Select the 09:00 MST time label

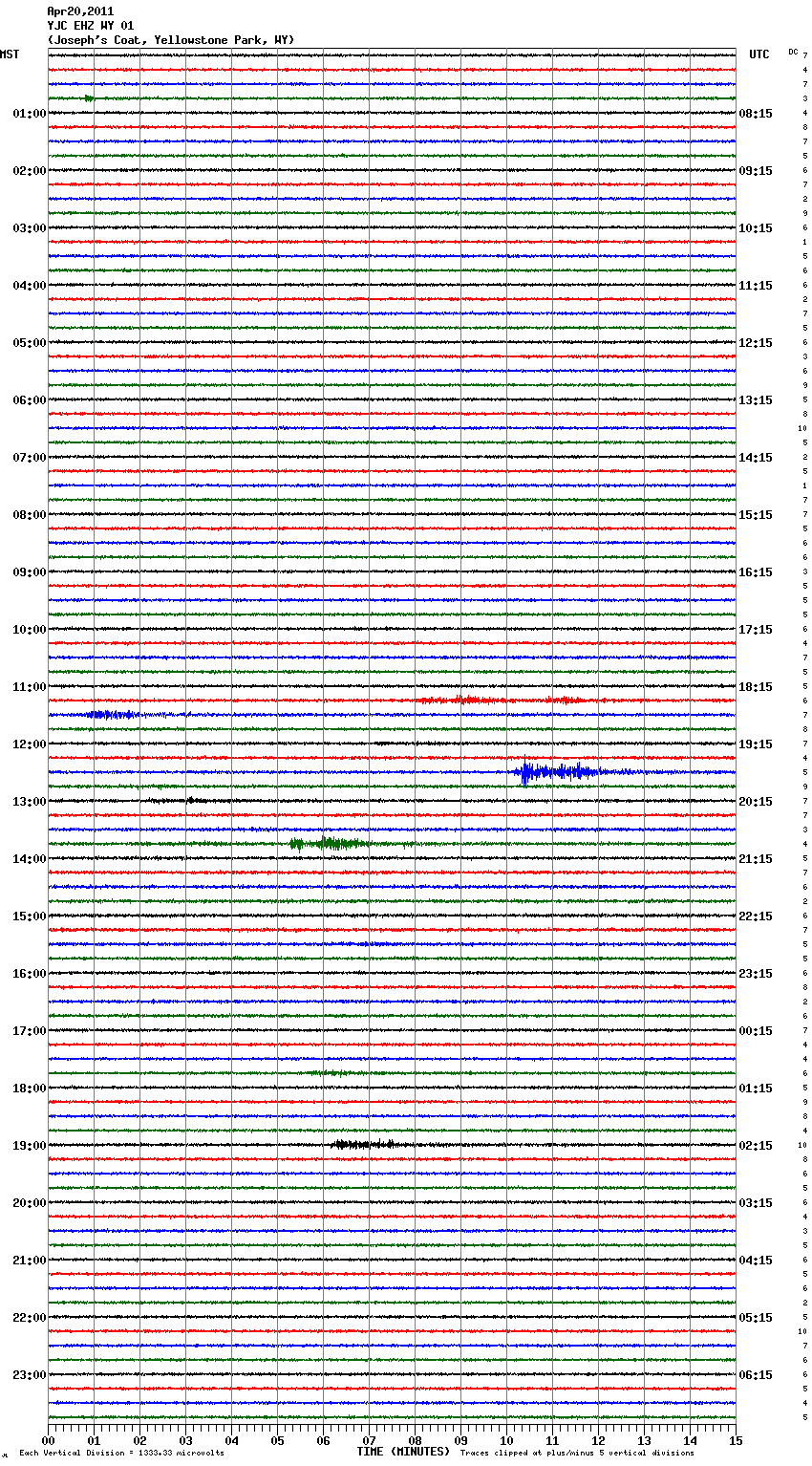pos(30,572)
